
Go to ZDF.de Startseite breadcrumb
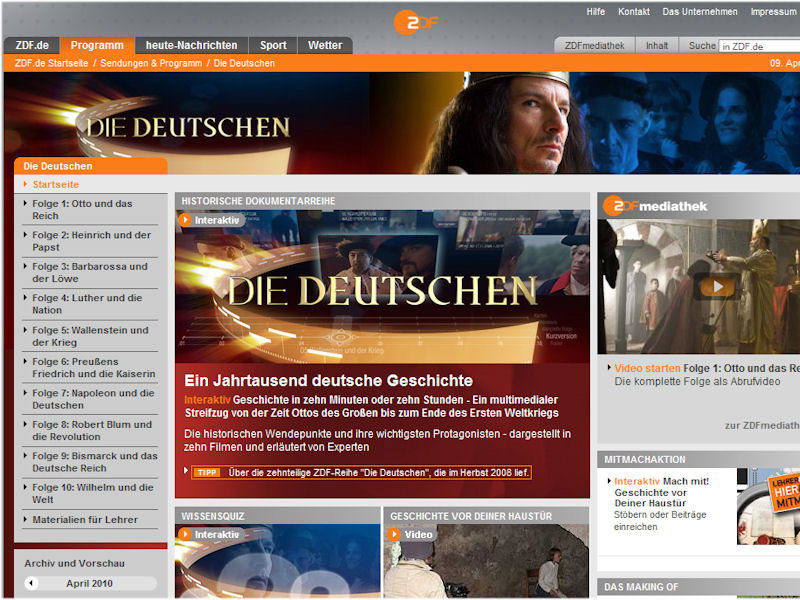(x=51, y=63)
